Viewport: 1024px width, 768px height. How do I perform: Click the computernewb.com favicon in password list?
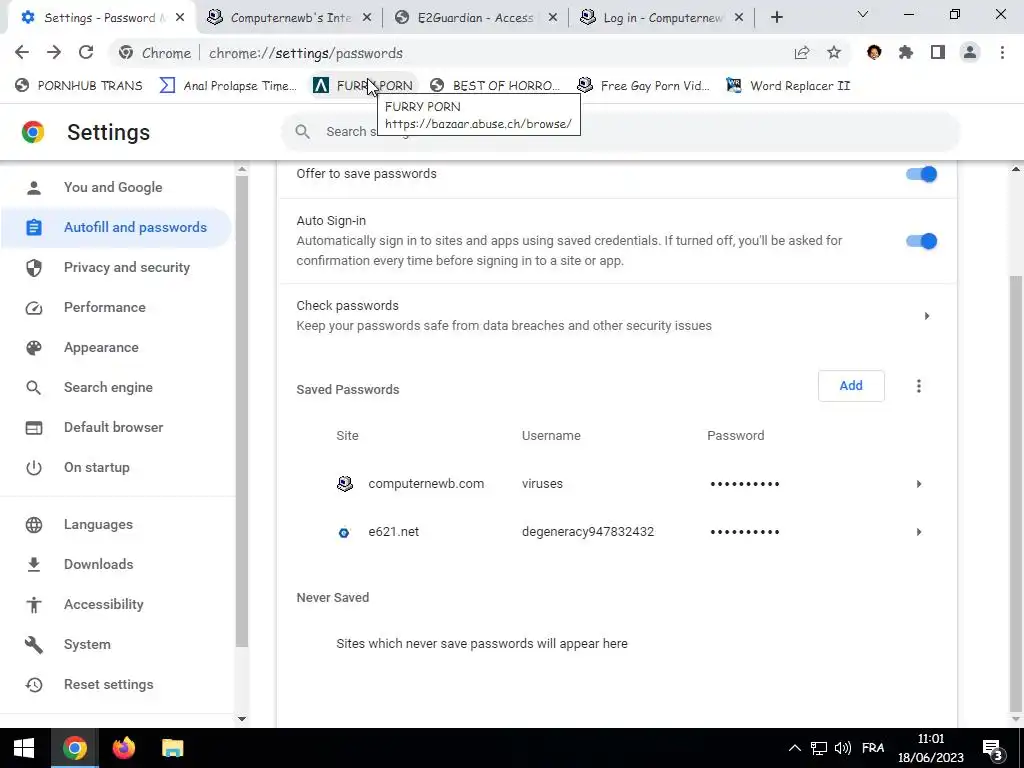(x=344, y=484)
